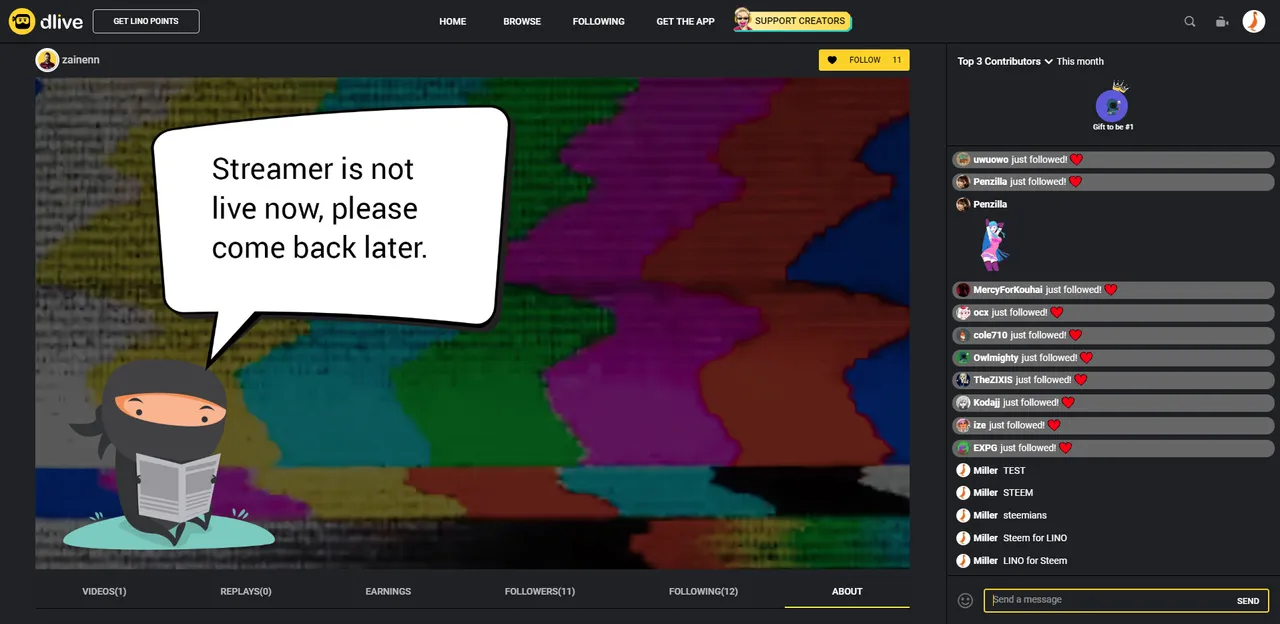Select the ABOUT tab
1280x624 pixels.
[x=847, y=592]
